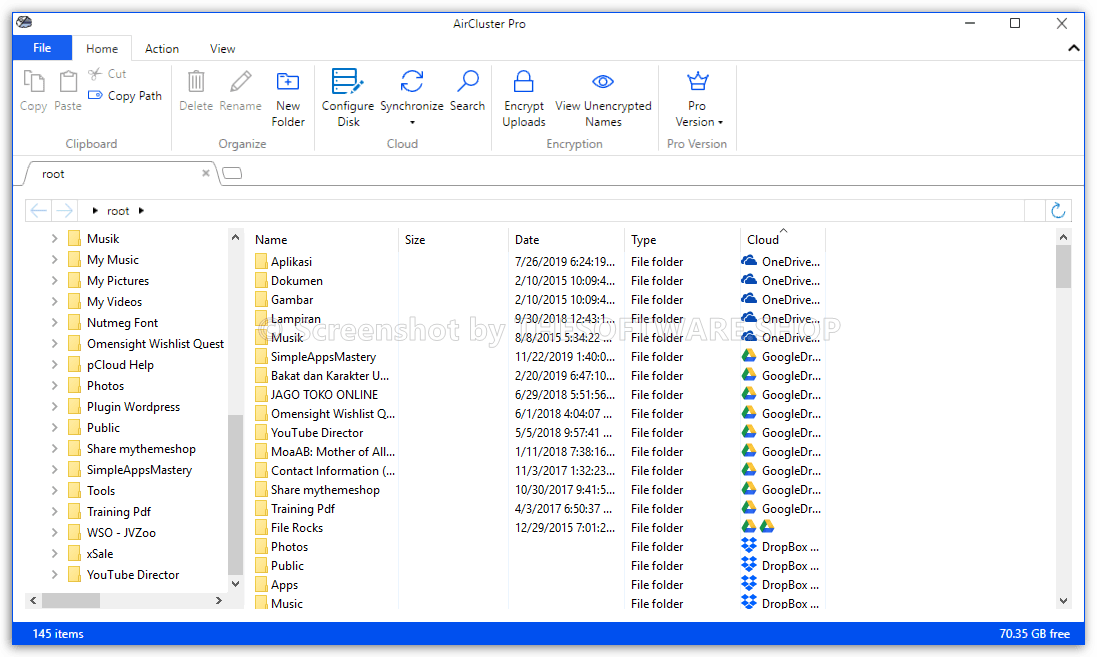Viewport: 1097px width, 657px height.
Task: Switch to the Action ribbon tab
Action: click(x=162, y=49)
